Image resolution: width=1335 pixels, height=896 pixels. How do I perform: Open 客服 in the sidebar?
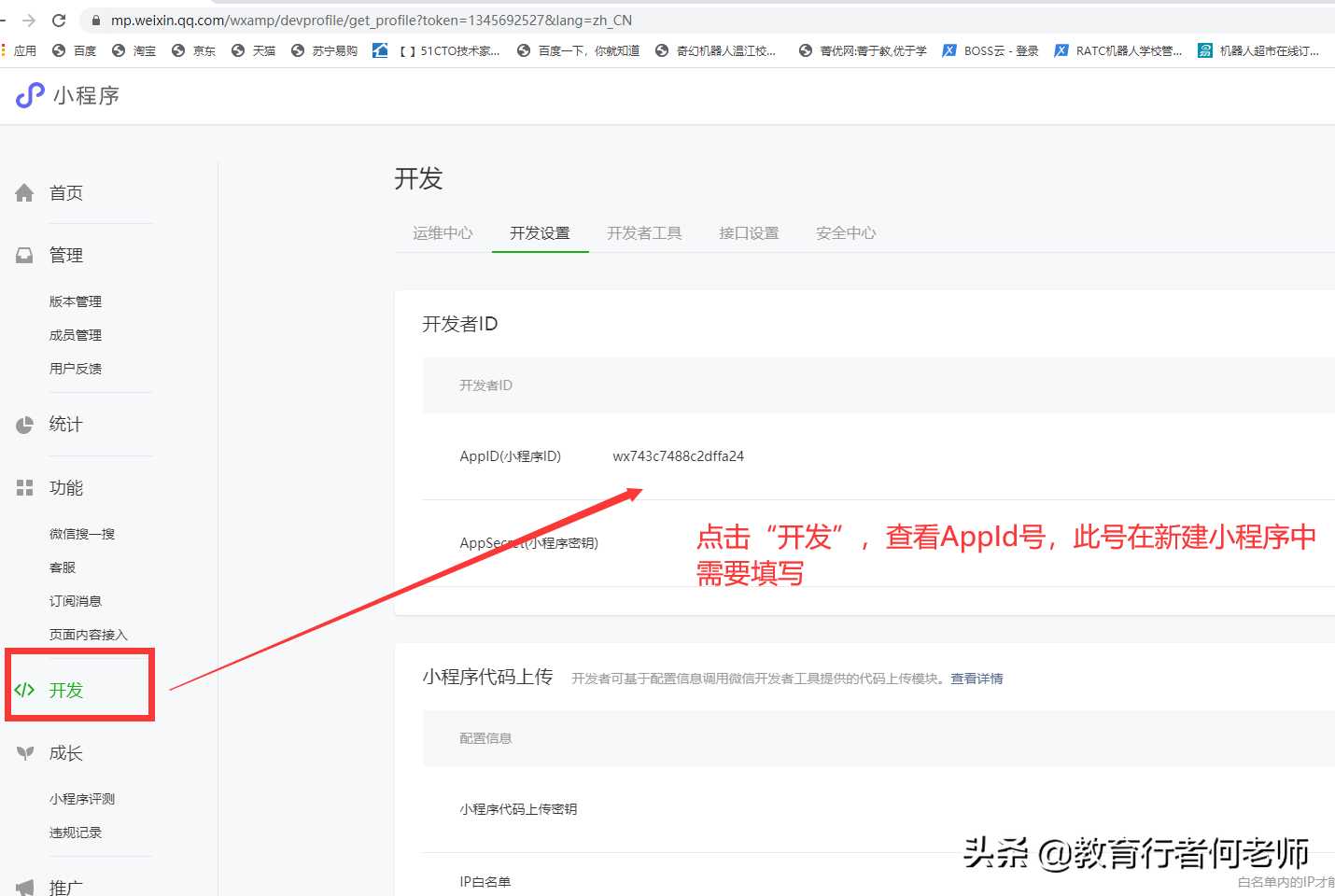click(x=63, y=567)
